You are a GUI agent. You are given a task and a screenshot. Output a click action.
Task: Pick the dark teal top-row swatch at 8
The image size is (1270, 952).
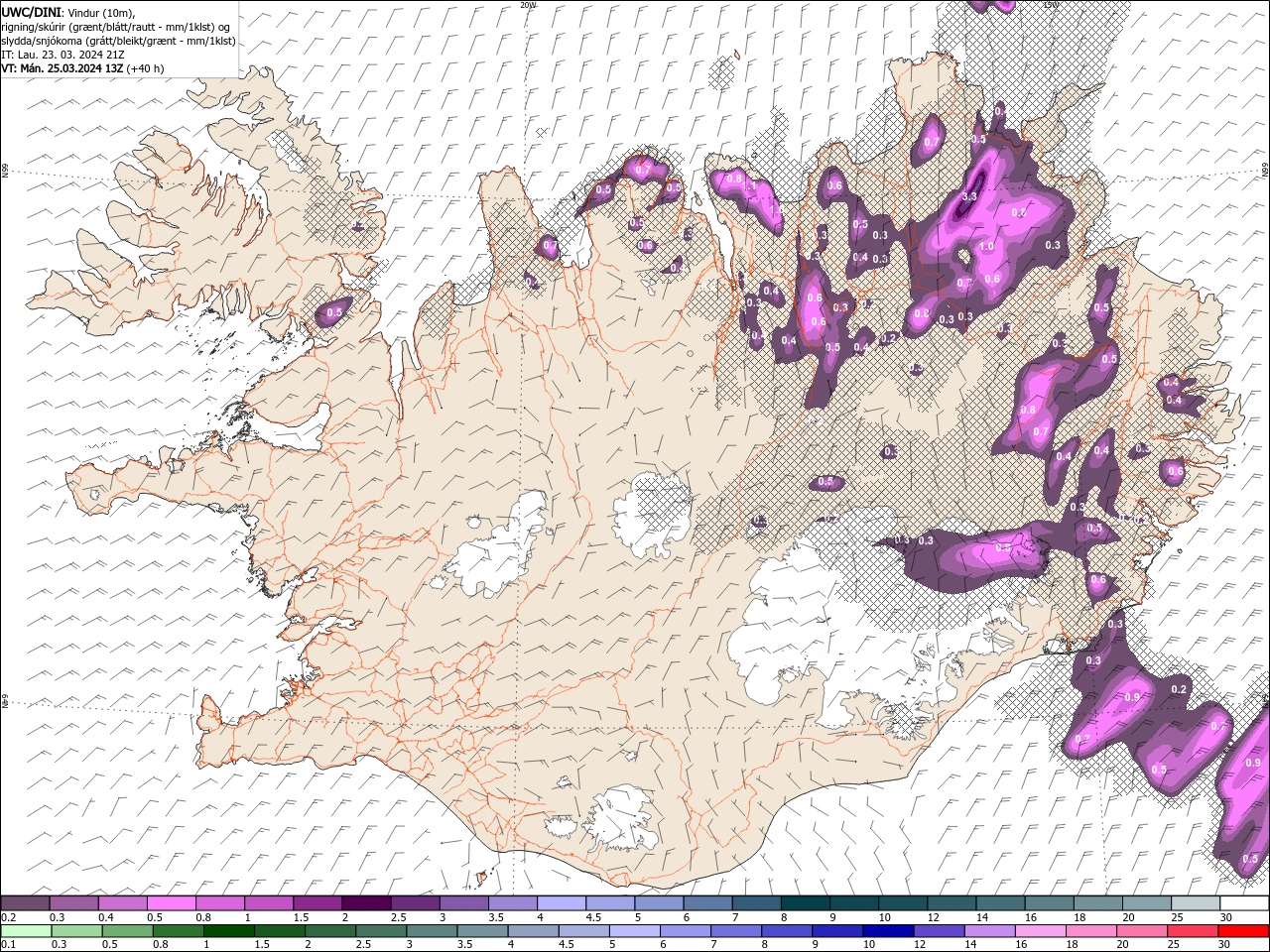pyautogui.click(x=804, y=903)
